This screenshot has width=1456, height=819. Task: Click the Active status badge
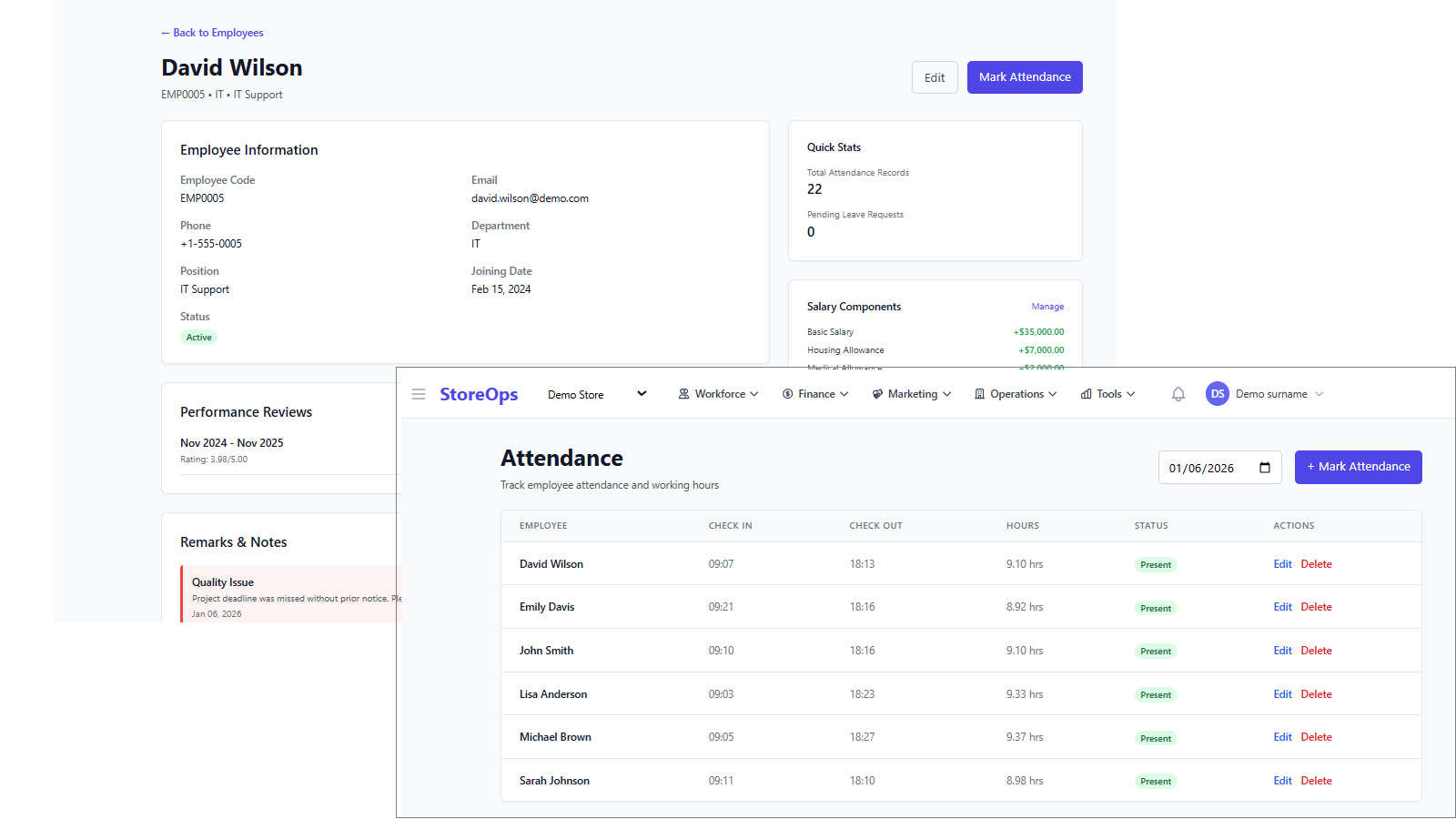(x=198, y=338)
